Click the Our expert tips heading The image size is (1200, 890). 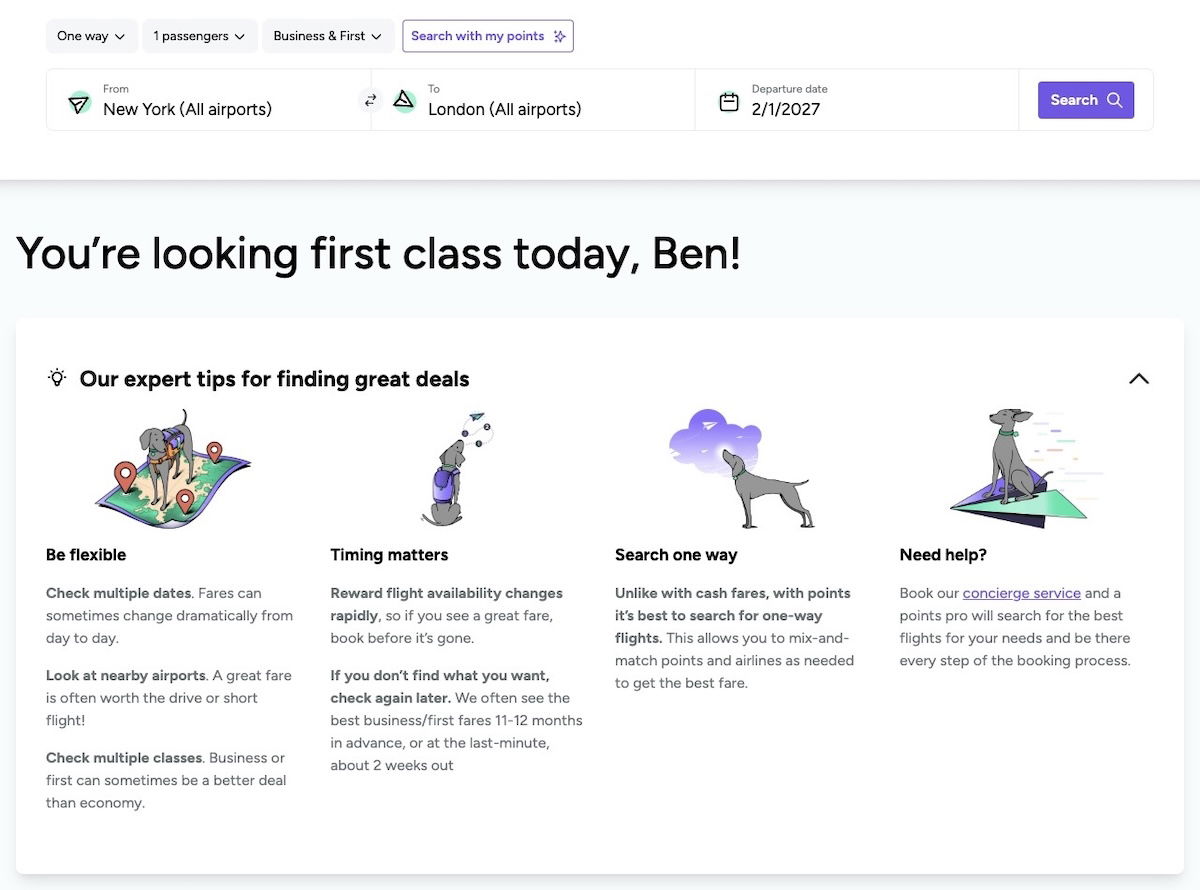274,379
